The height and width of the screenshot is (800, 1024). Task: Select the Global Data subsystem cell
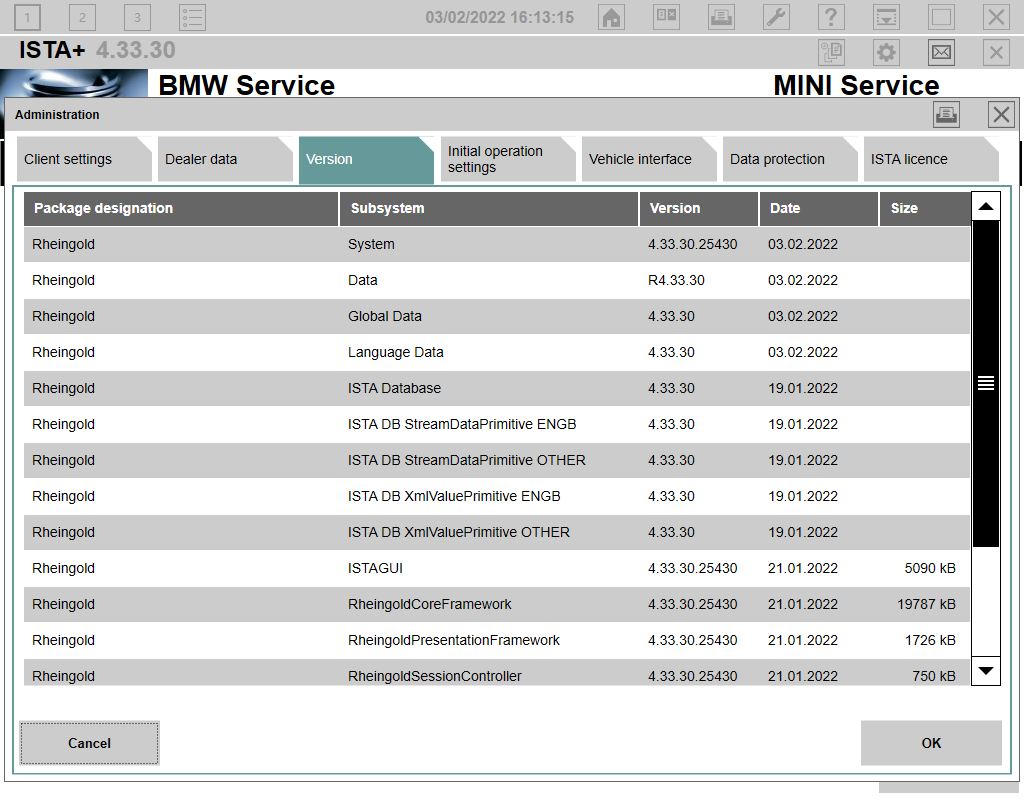point(385,316)
